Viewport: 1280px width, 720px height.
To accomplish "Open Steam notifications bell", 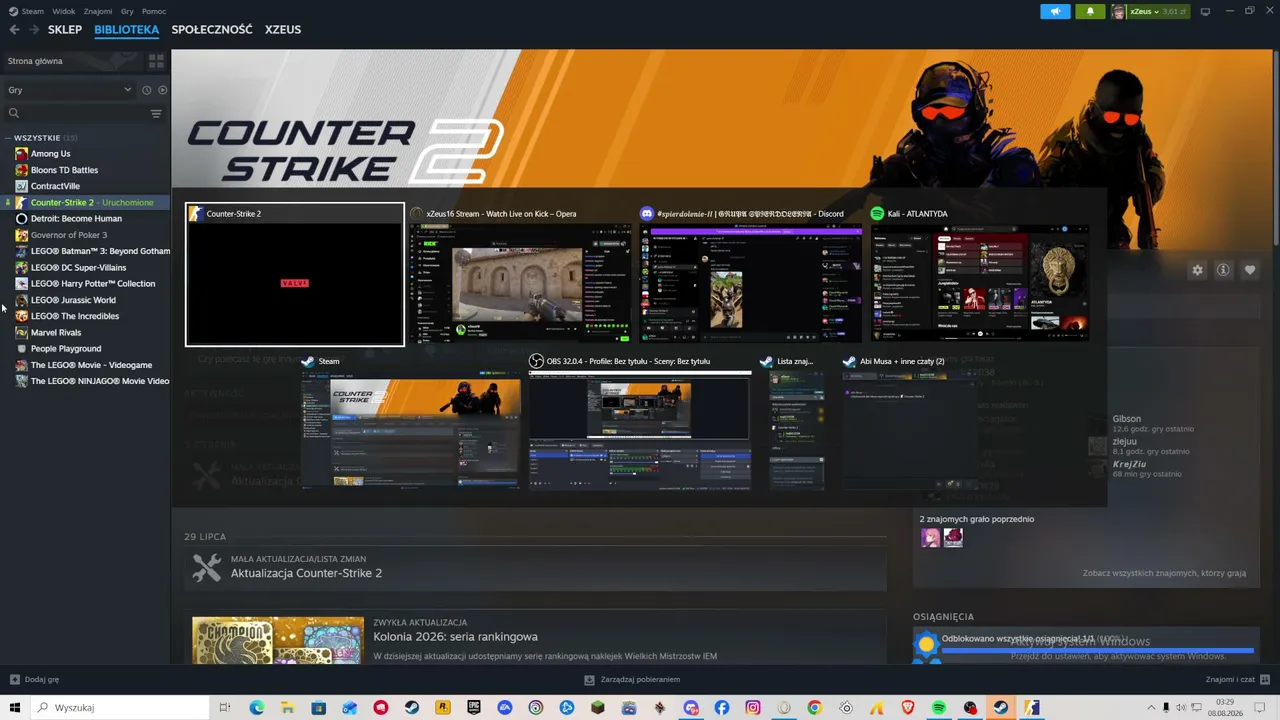I will coord(1090,11).
